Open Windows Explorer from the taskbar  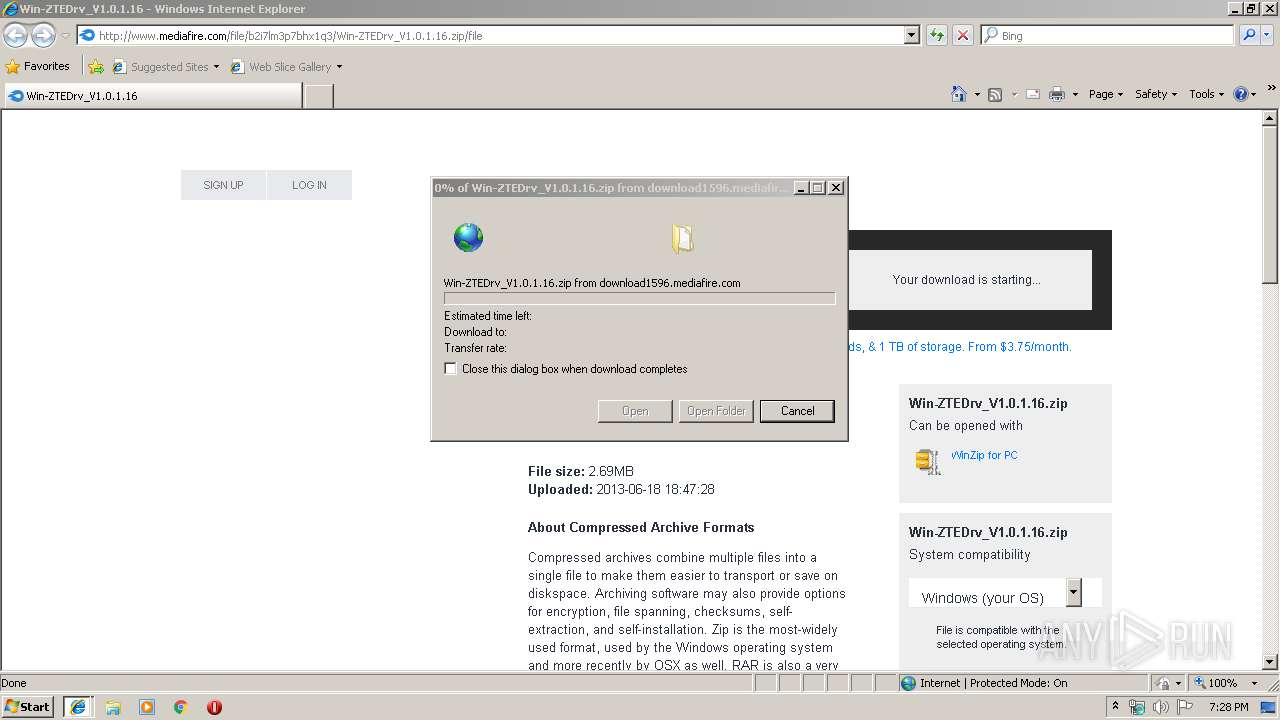tap(113, 707)
